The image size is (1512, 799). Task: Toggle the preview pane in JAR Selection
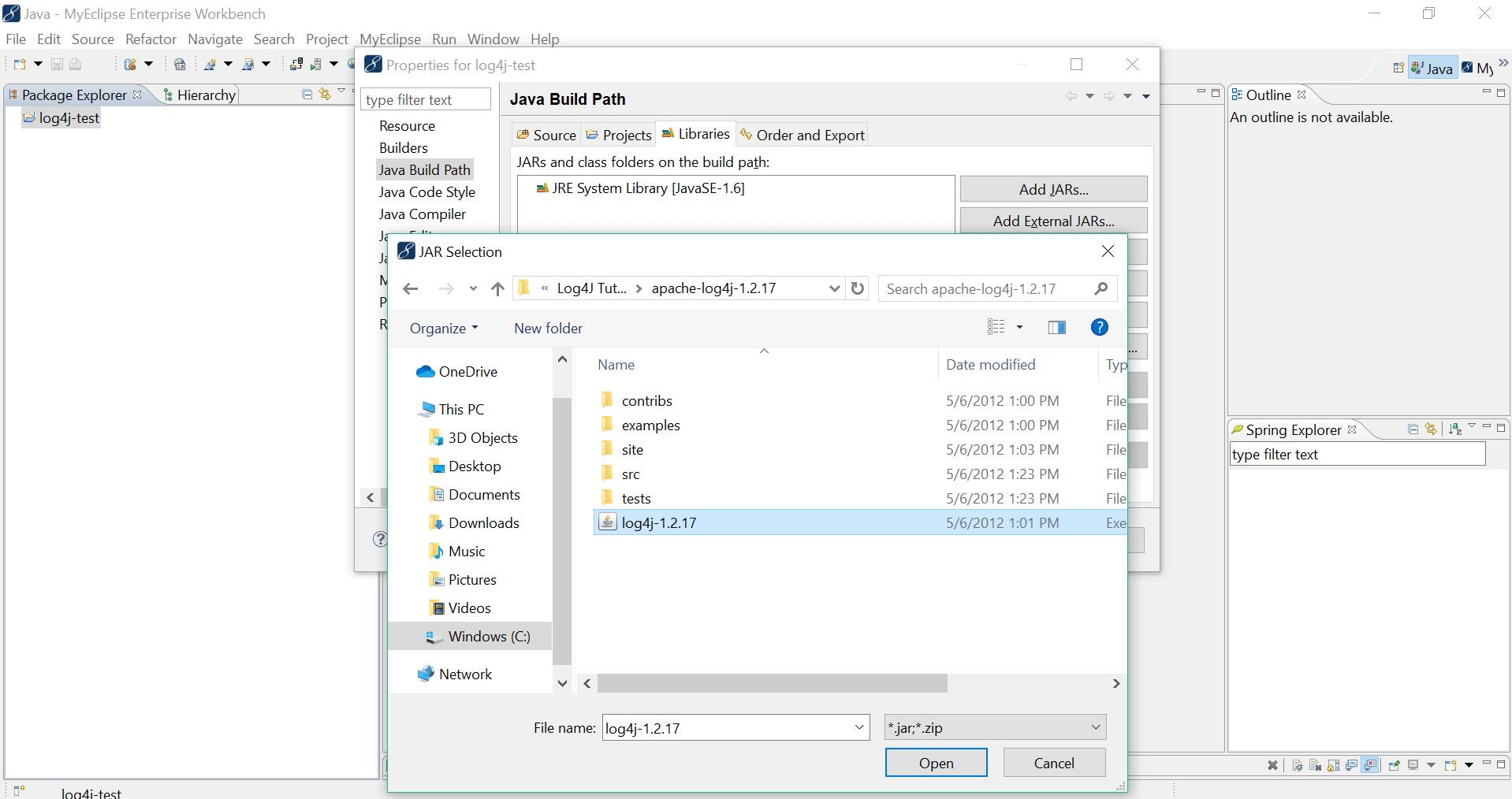tap(1057, 327)
